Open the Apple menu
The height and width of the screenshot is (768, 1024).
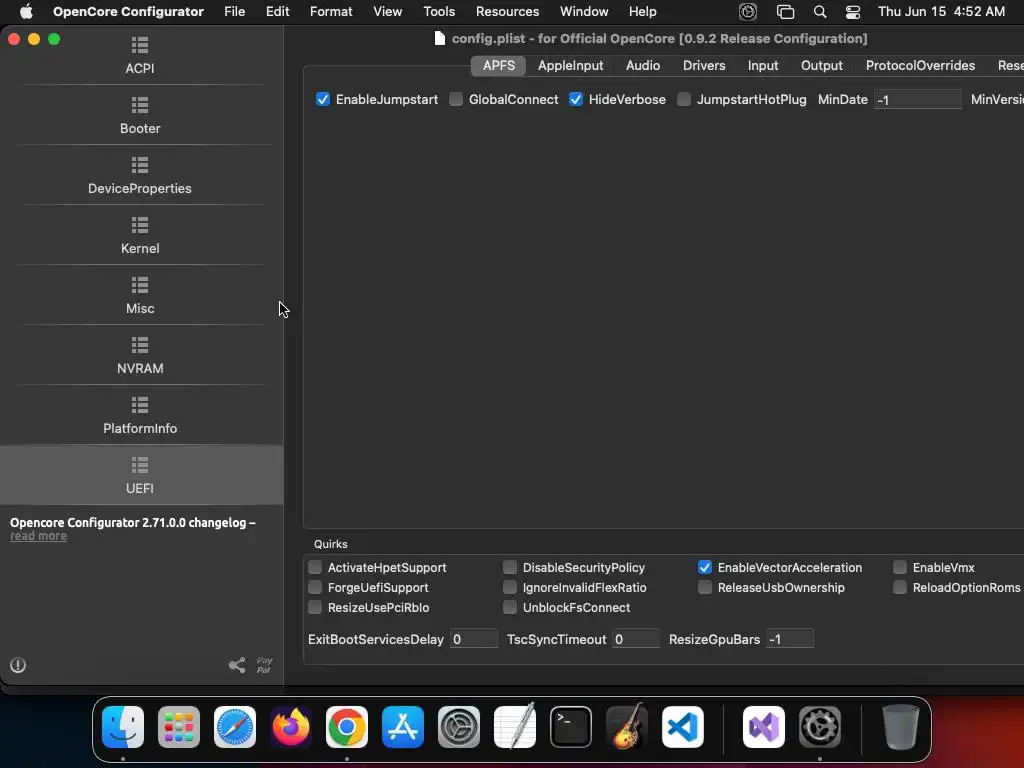(26, 12)
